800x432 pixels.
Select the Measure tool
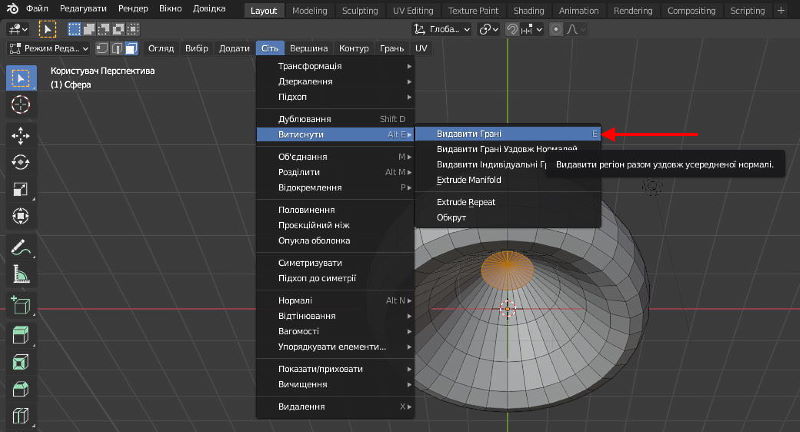(x=21, y=274)
